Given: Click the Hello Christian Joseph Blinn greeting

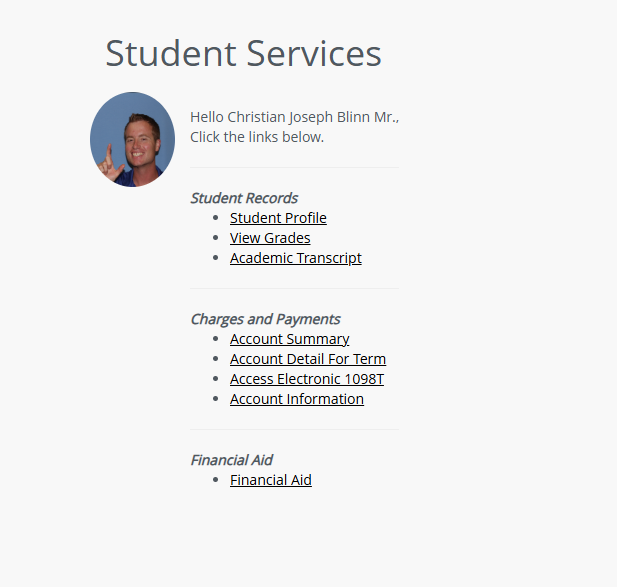Looking at the screenshot, I should [294, 117].
